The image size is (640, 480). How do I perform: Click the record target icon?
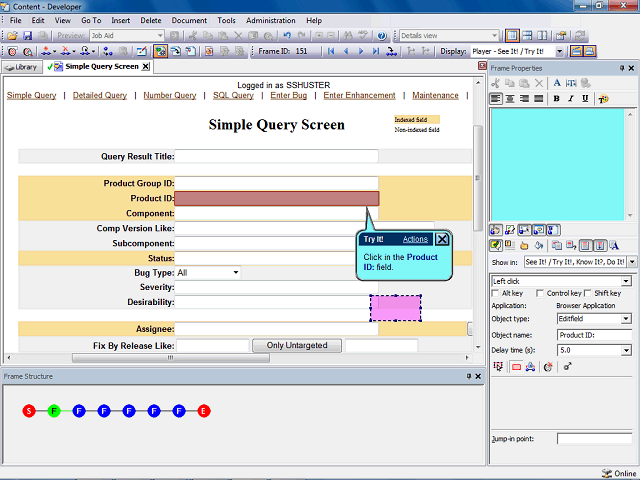tap(12, 51)
